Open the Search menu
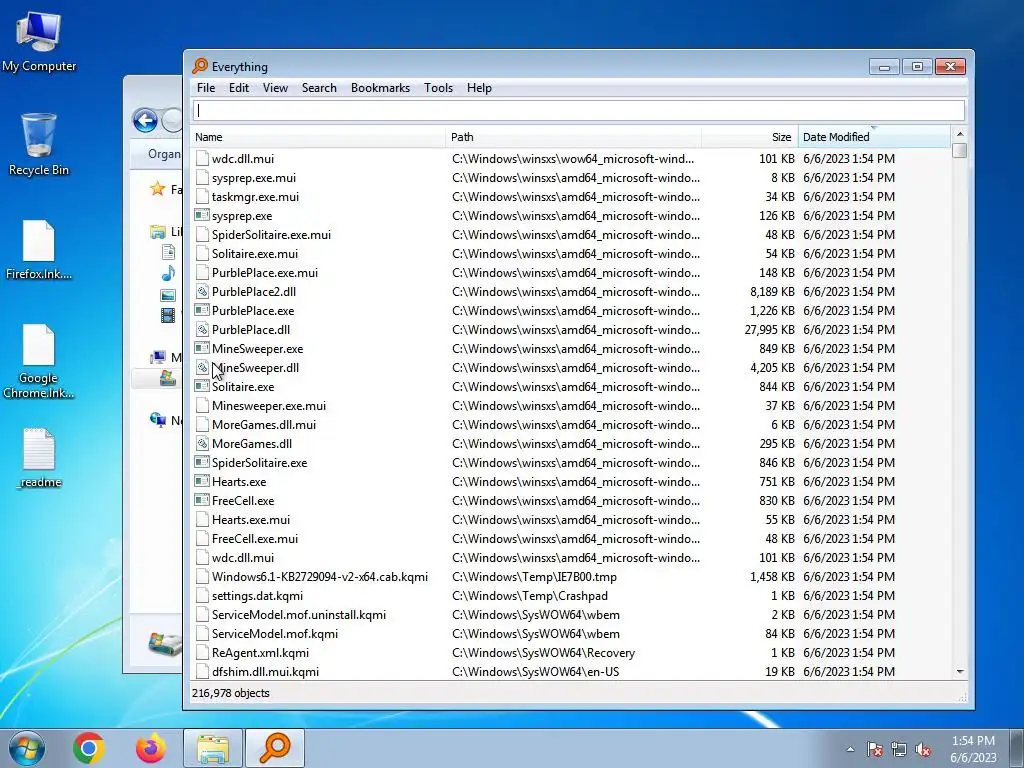This screenshot has width=1024, height=768. click(319, 88)
